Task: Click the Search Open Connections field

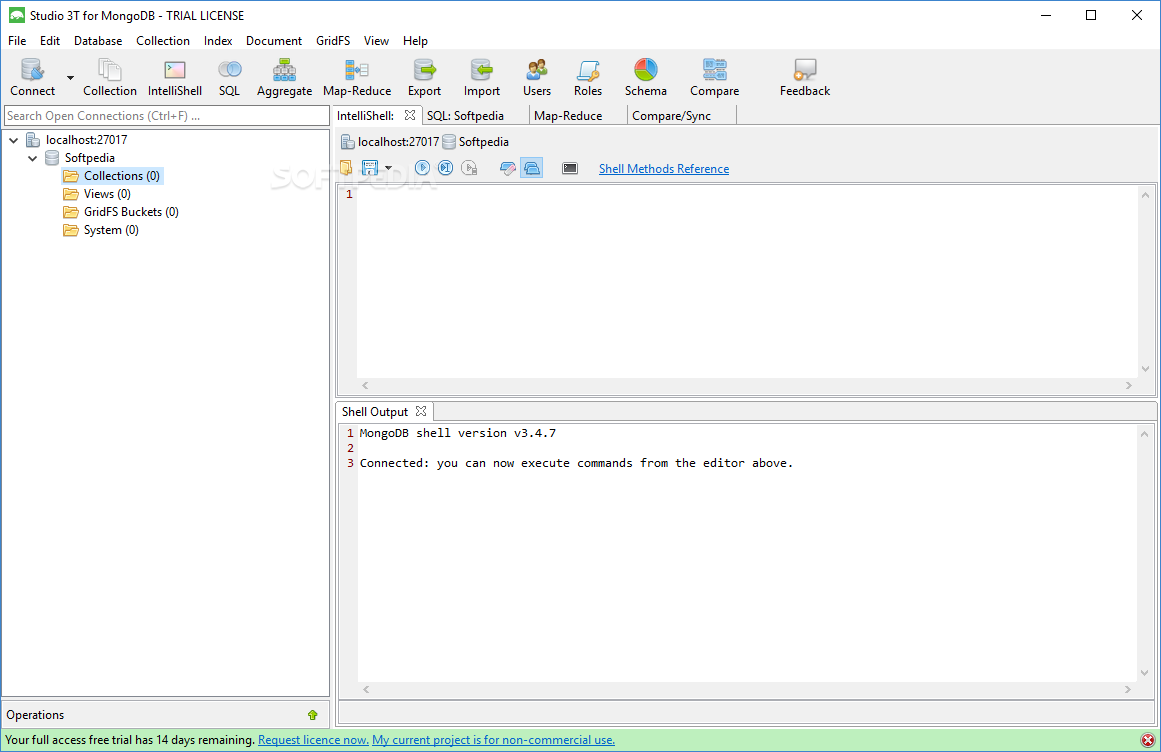Action: (x=165, y=115)
